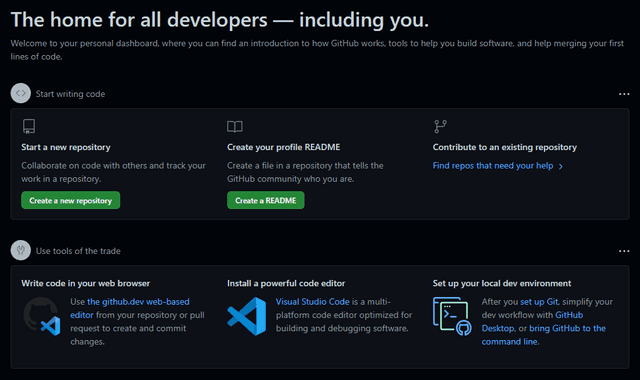The width and height of the screenshot is (640, 380).
Task: Click the chevron after Find repos that need your help
Action: pos(561,166)
